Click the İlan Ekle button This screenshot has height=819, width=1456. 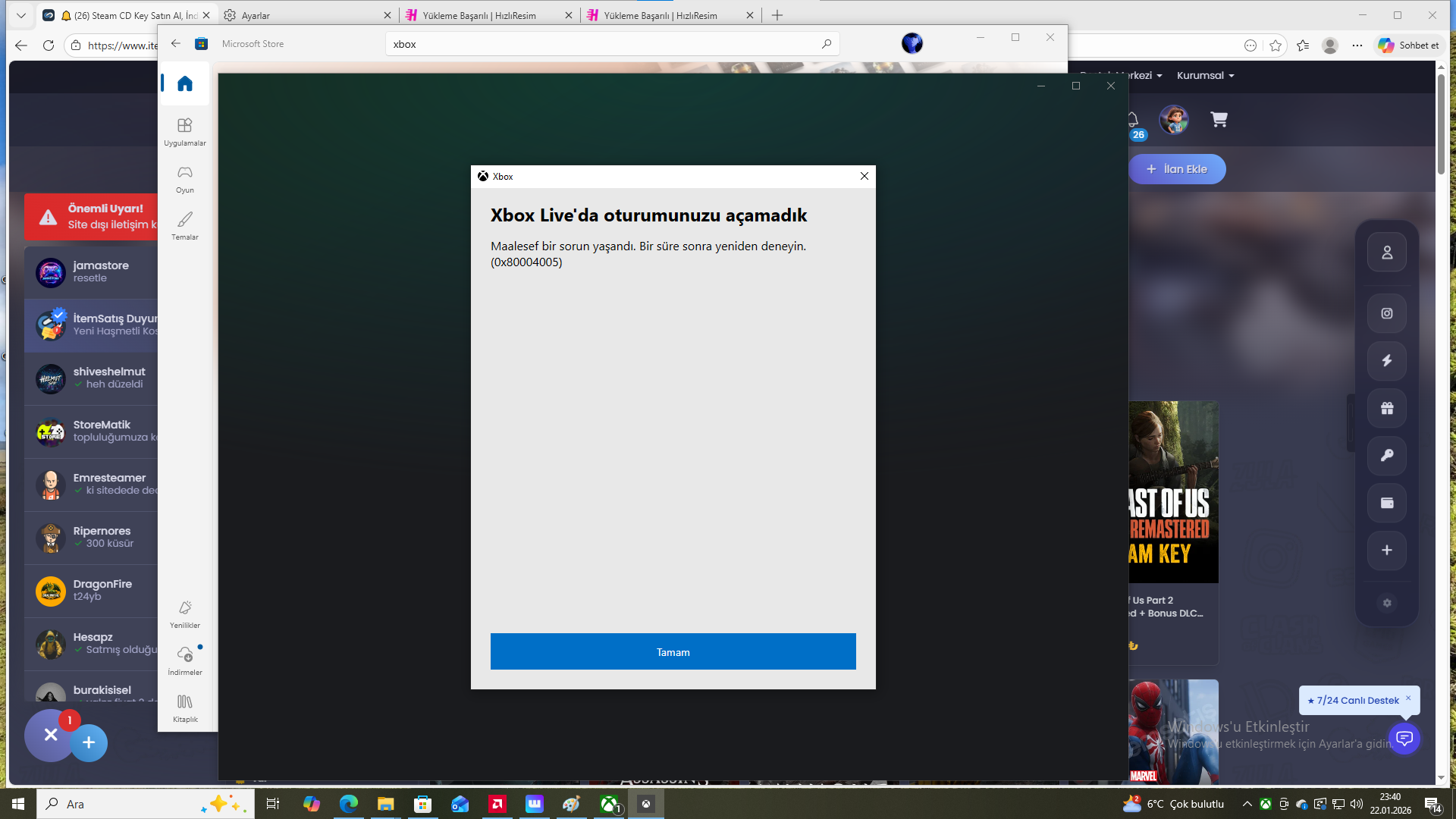tap(1177, 169)
